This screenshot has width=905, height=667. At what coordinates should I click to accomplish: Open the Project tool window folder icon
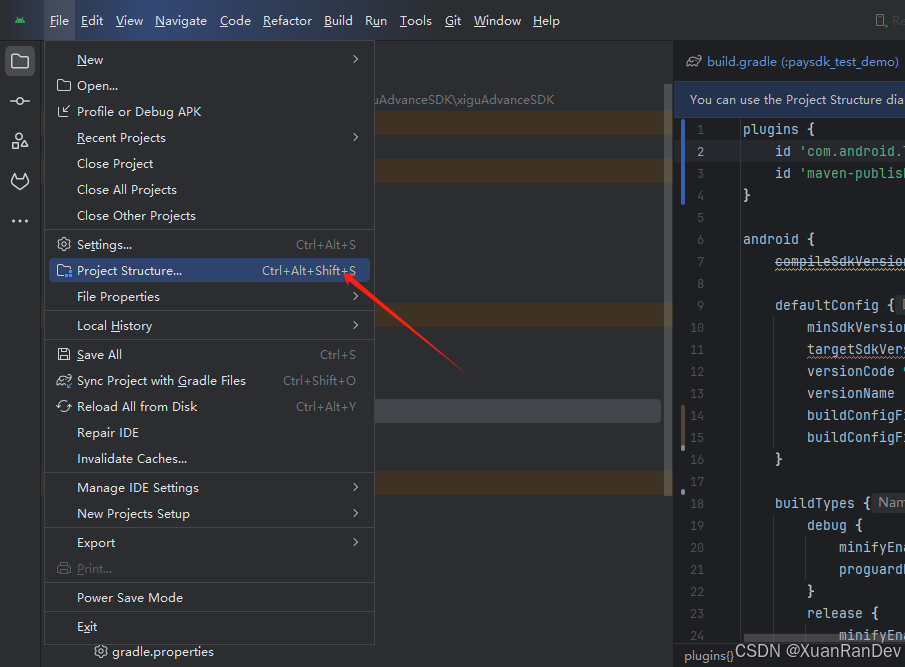pos(20,62)
